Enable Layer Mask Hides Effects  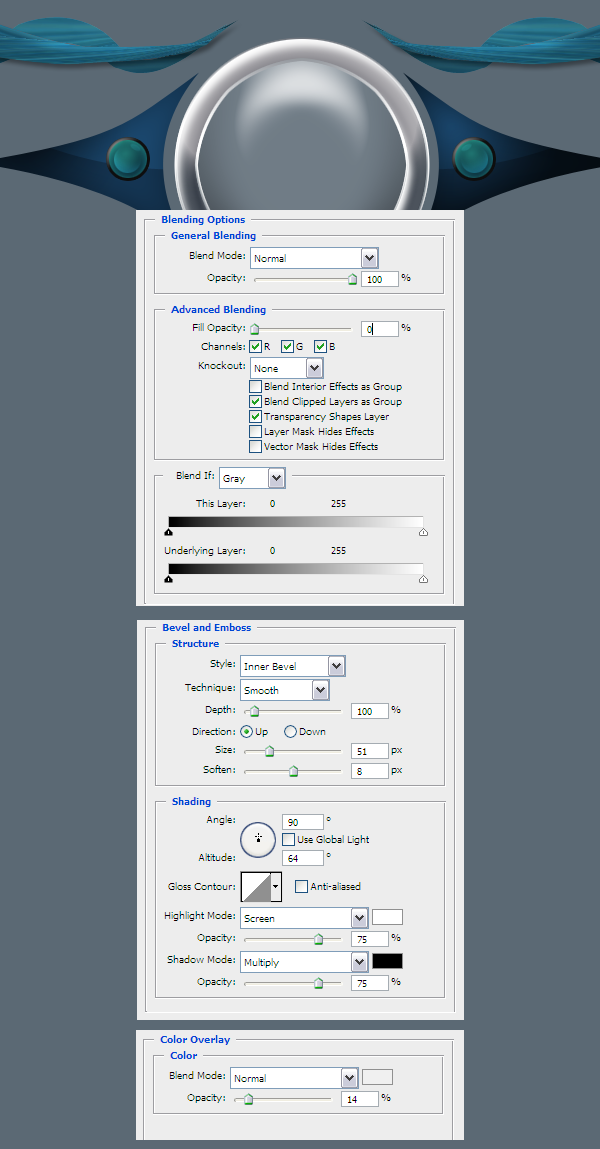[255, 432]
